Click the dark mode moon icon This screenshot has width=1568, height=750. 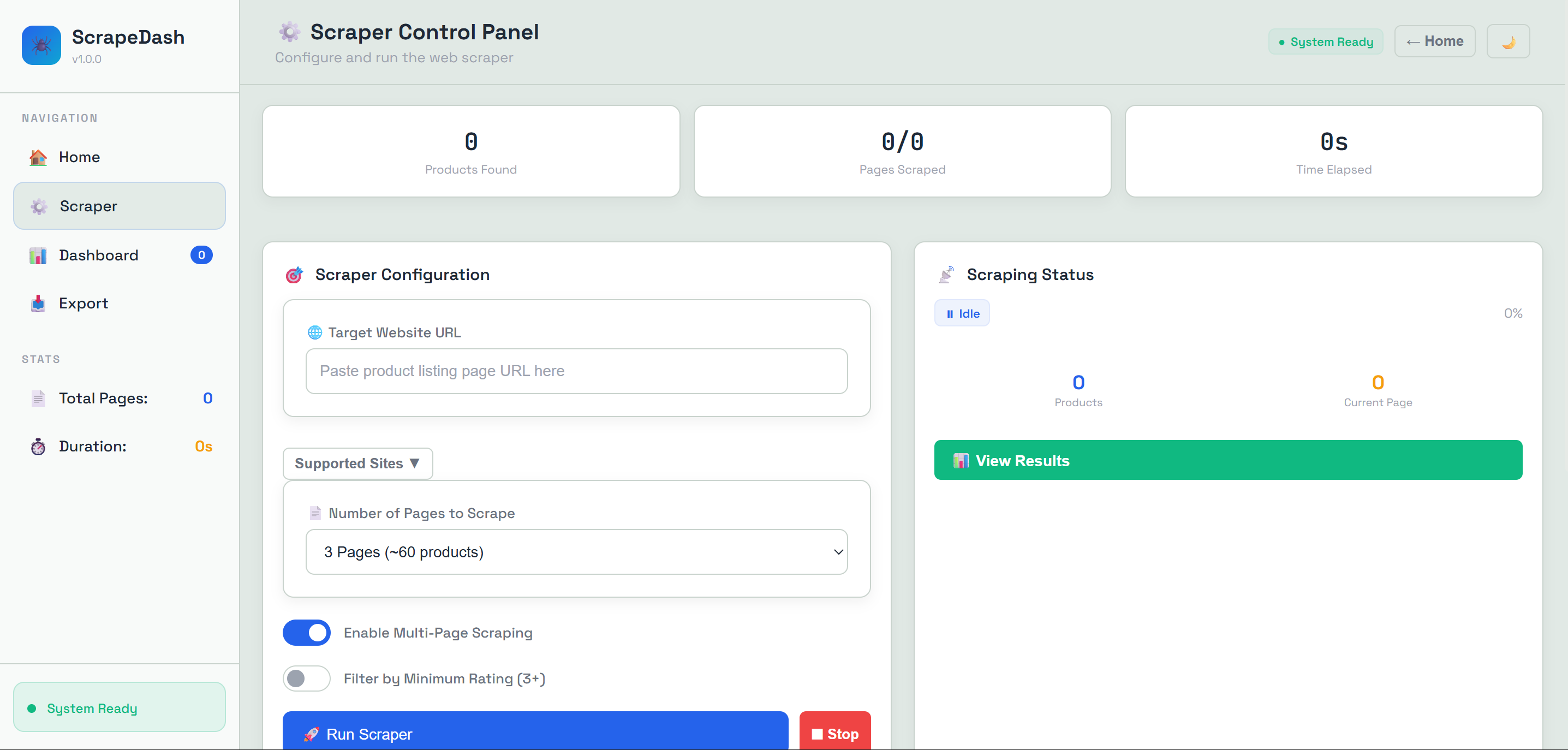(x=1509, y=41)
